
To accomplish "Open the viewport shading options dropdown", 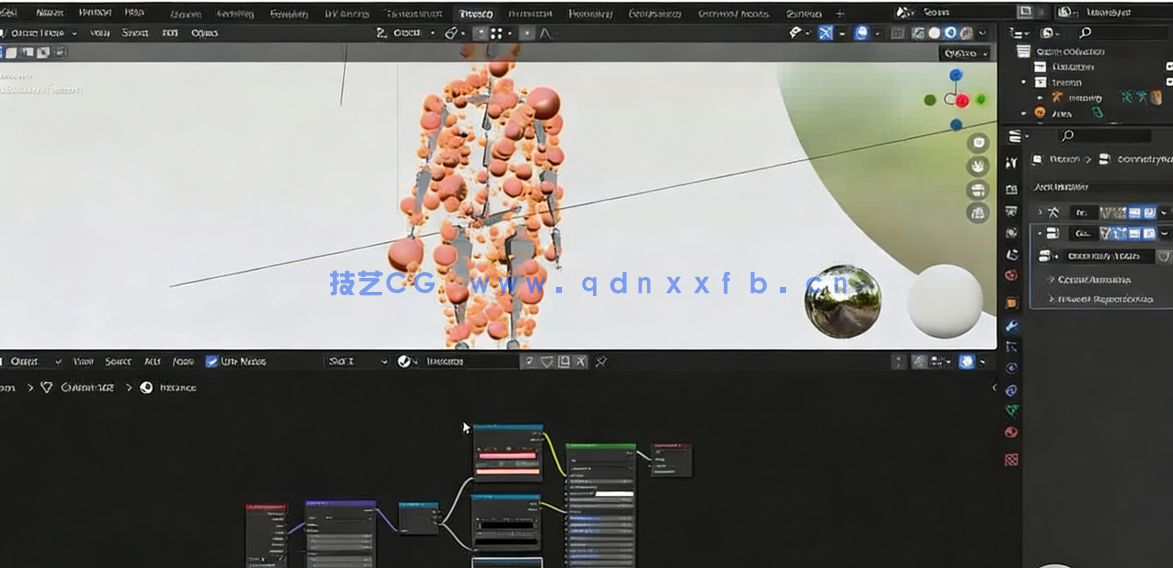I will pos(982,33).
